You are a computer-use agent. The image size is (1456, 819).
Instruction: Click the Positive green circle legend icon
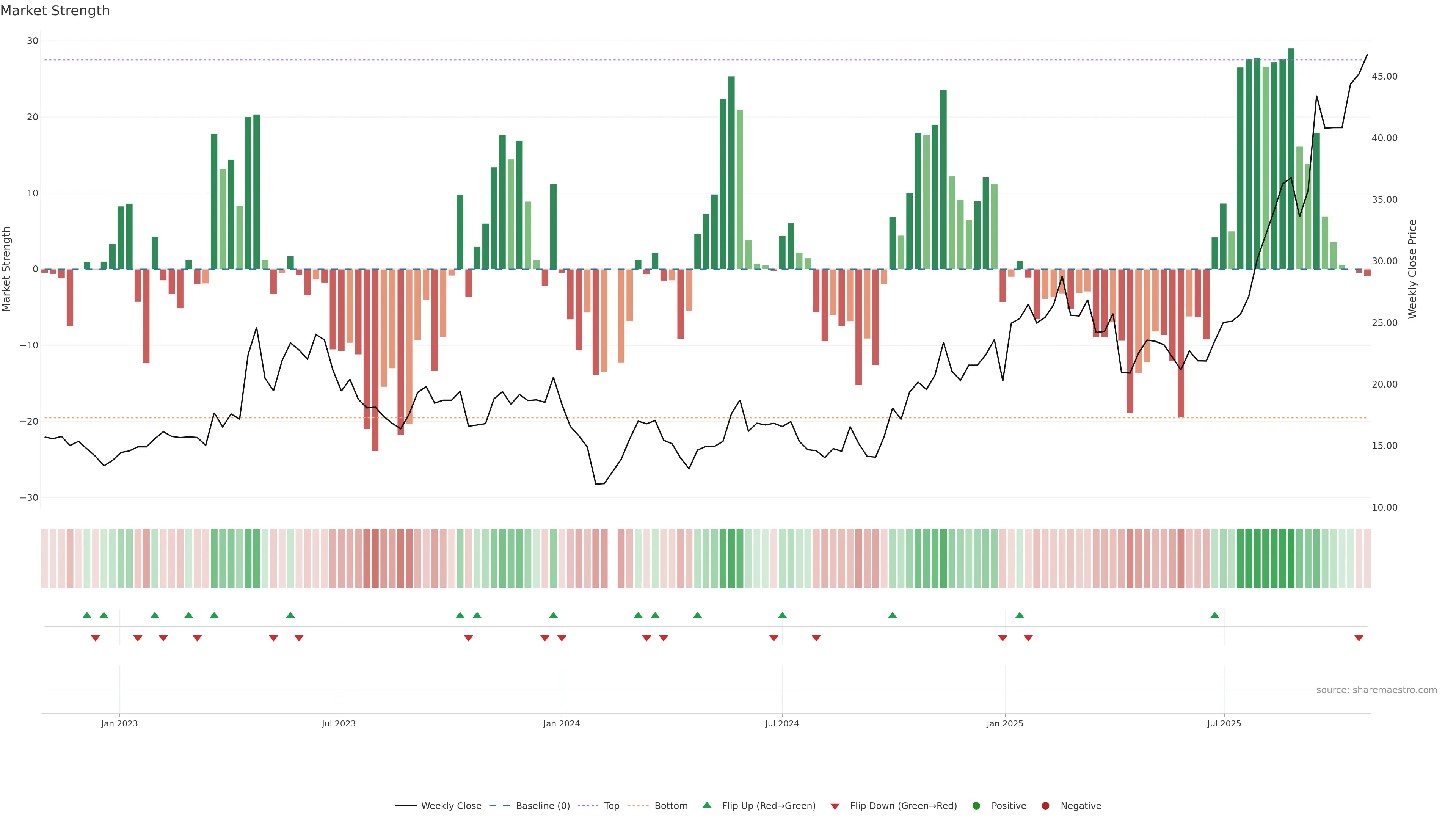coord(976,806)
